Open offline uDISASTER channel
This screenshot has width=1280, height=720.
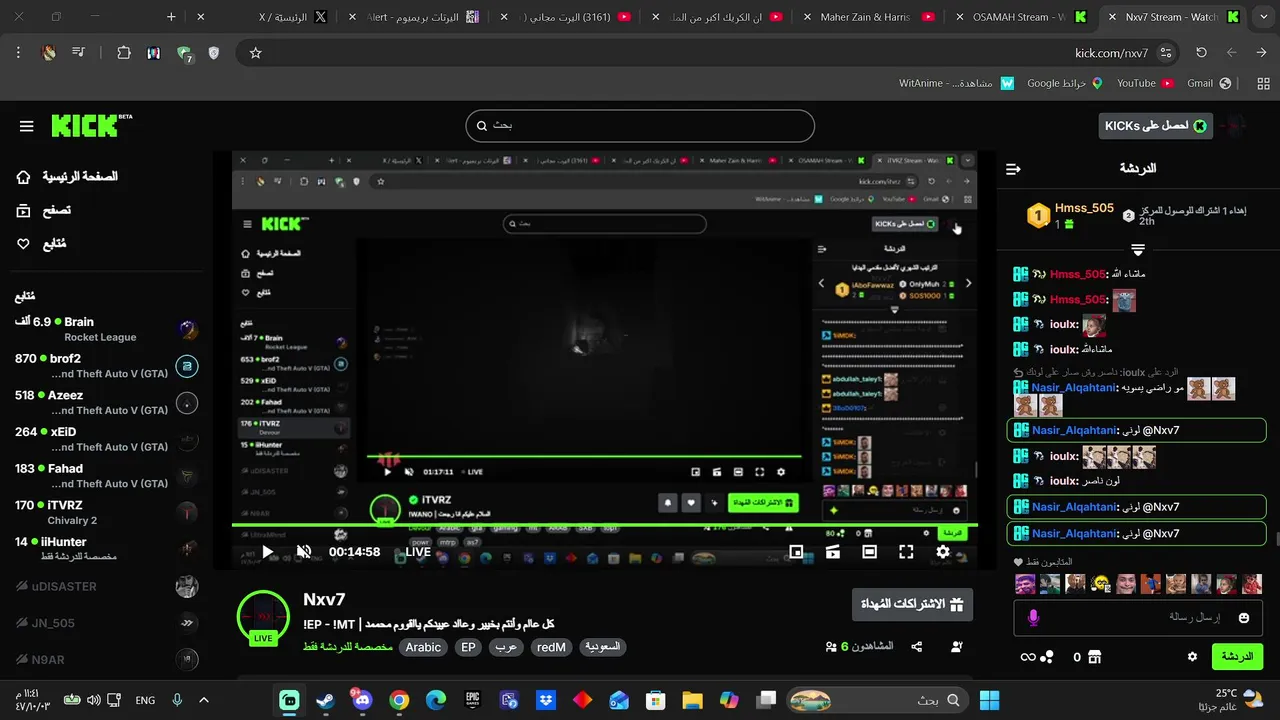(106, 587)
